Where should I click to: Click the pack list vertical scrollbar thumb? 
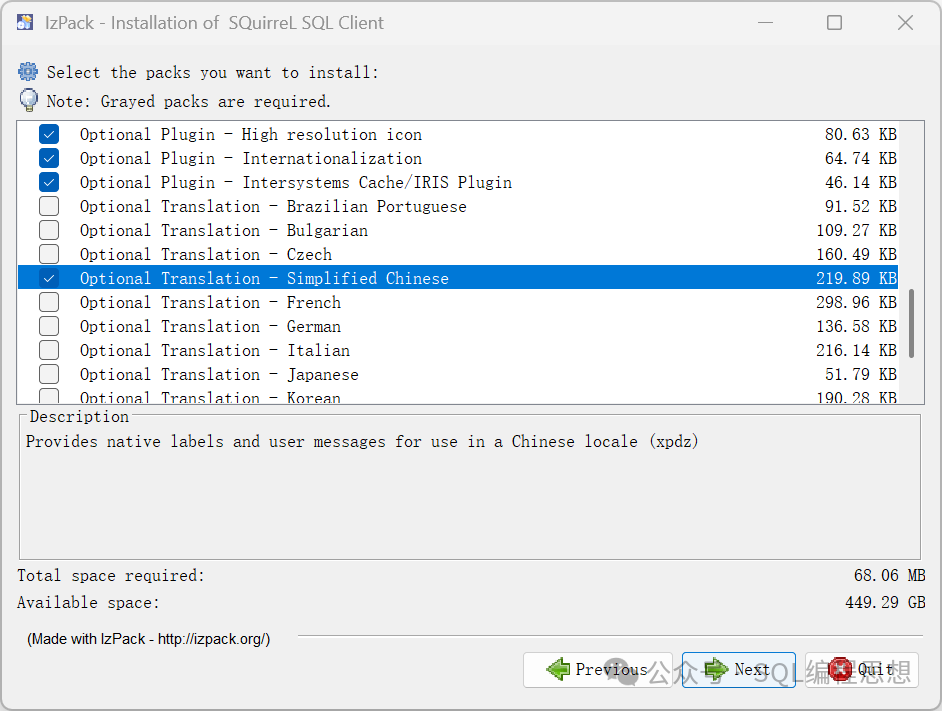[x=910, y=323]
